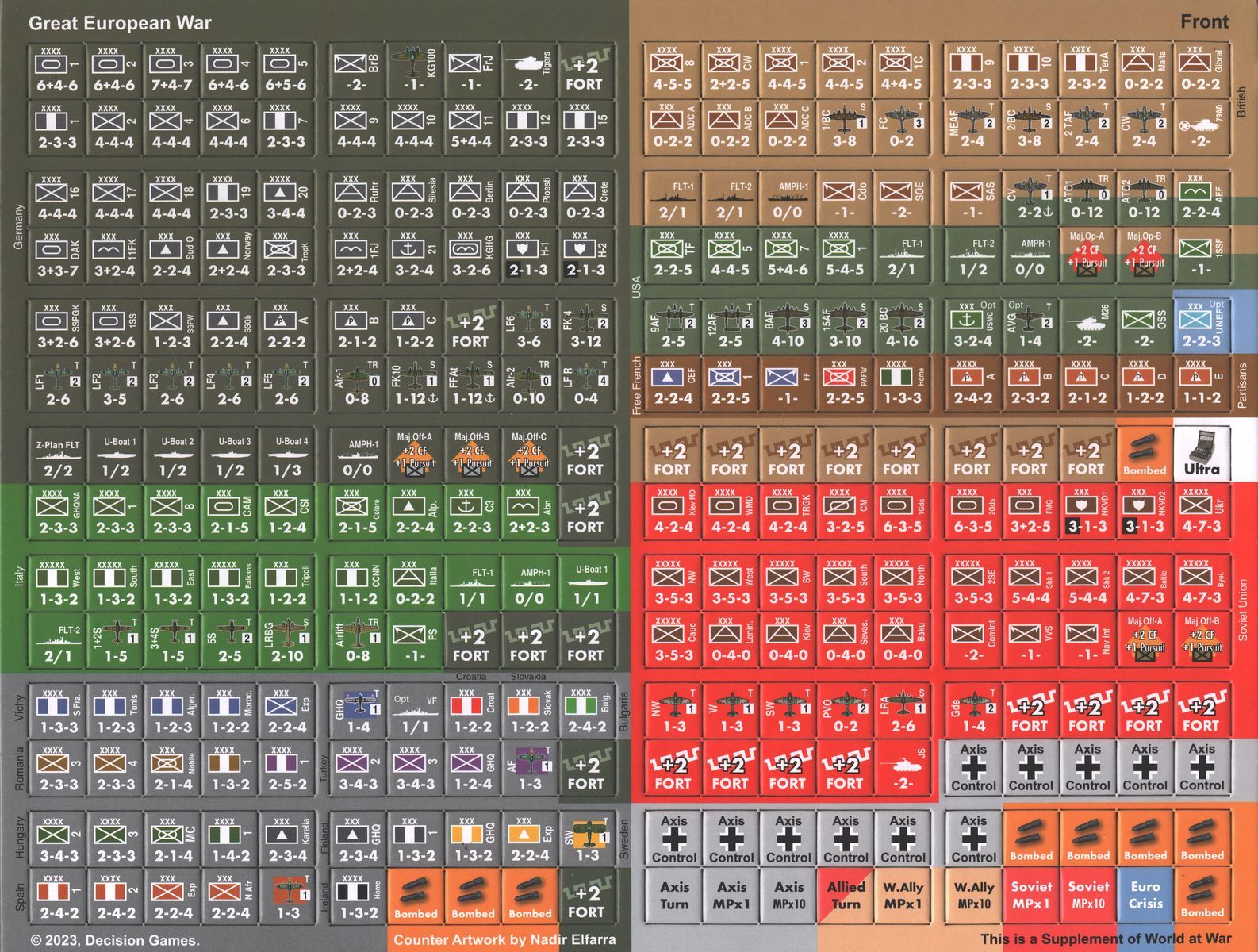
Task: Select the U-Boat 4 submarine counter
Action: [286, 456]
